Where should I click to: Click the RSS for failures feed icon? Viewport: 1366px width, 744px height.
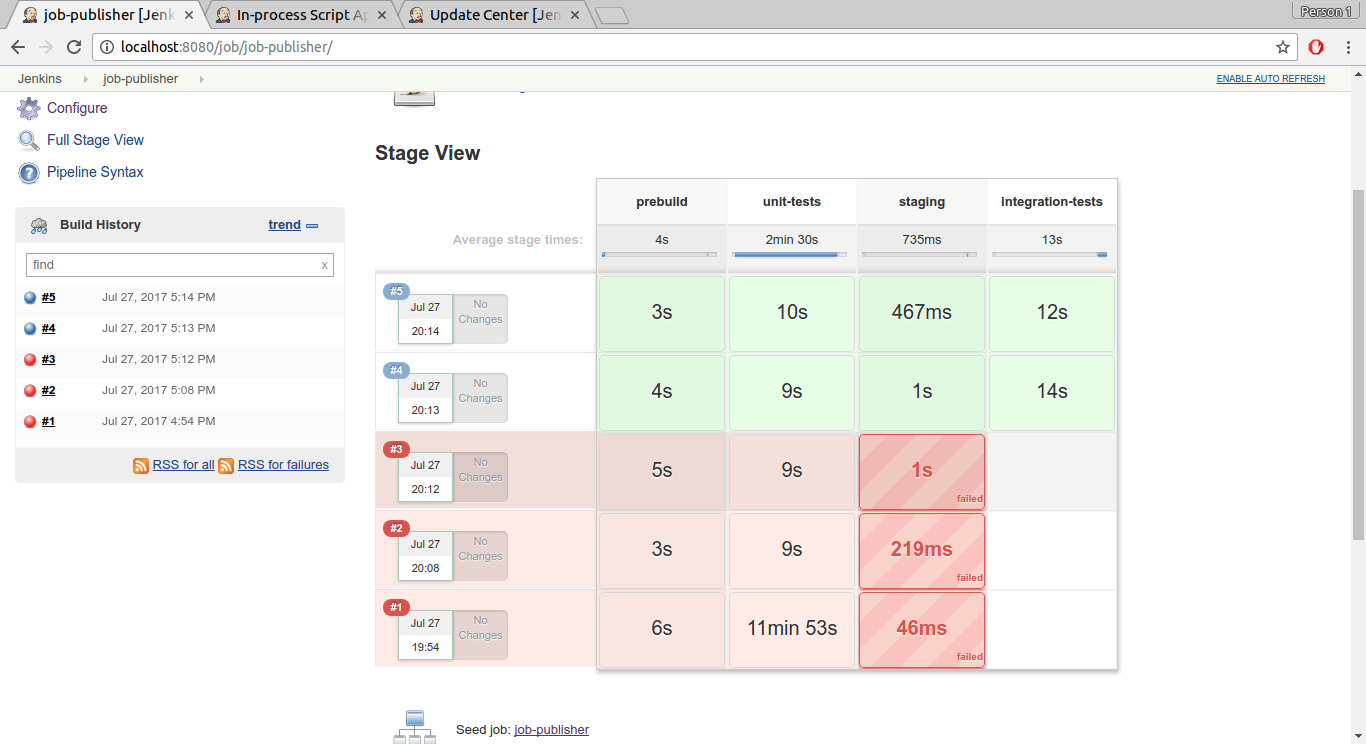click(226, 465)
